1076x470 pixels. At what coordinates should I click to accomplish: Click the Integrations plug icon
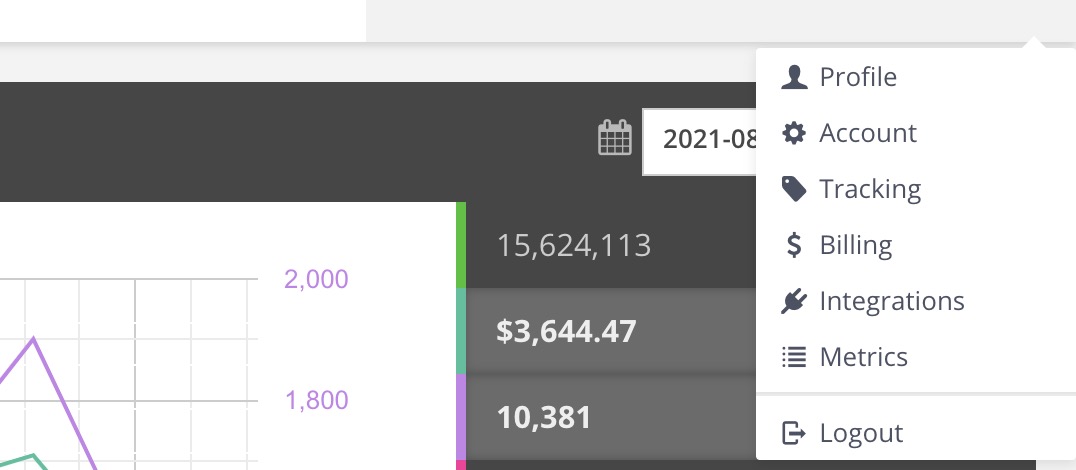tap(794, 301)
